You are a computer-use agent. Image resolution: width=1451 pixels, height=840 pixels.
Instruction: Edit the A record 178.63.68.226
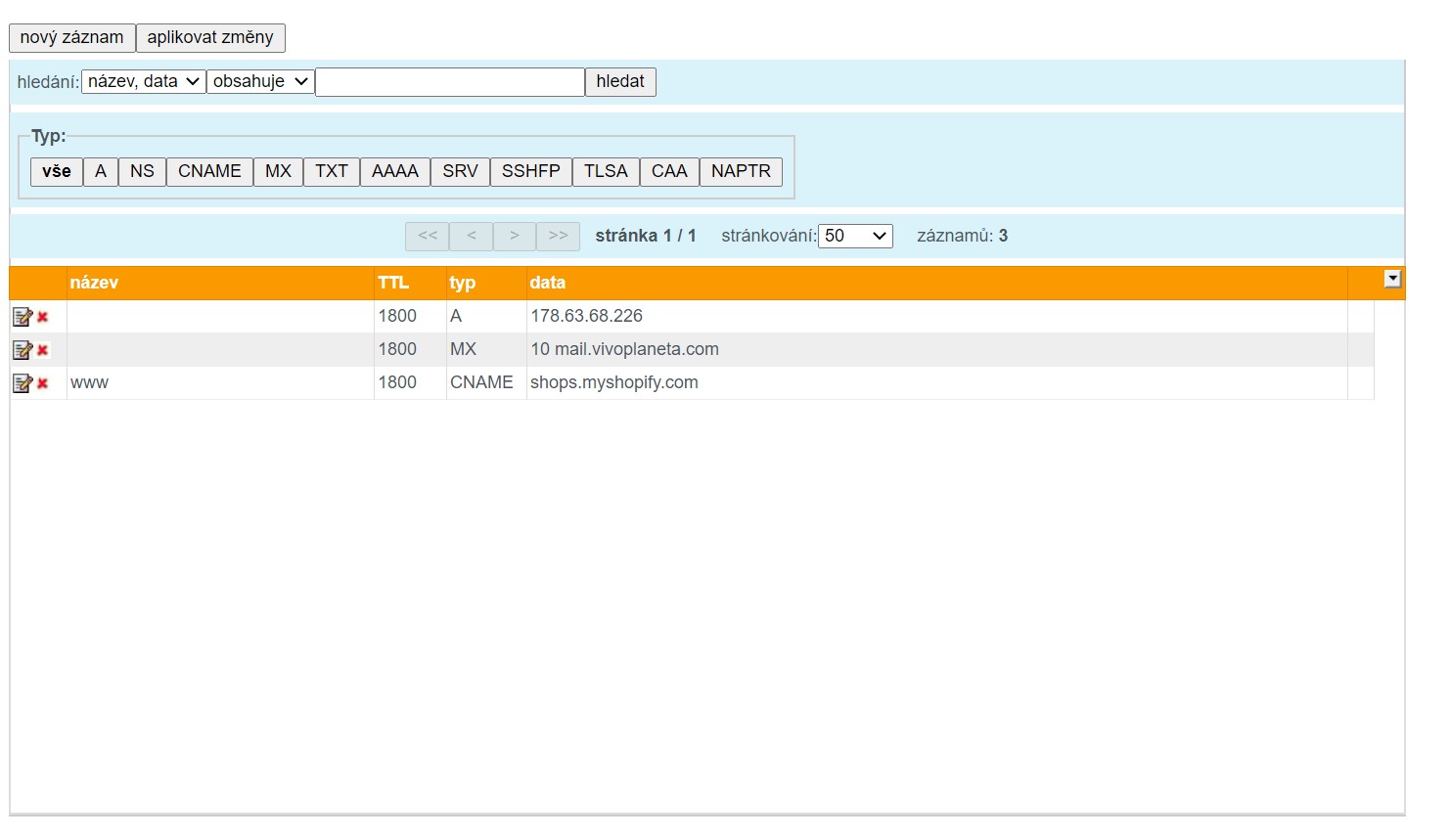22,317
